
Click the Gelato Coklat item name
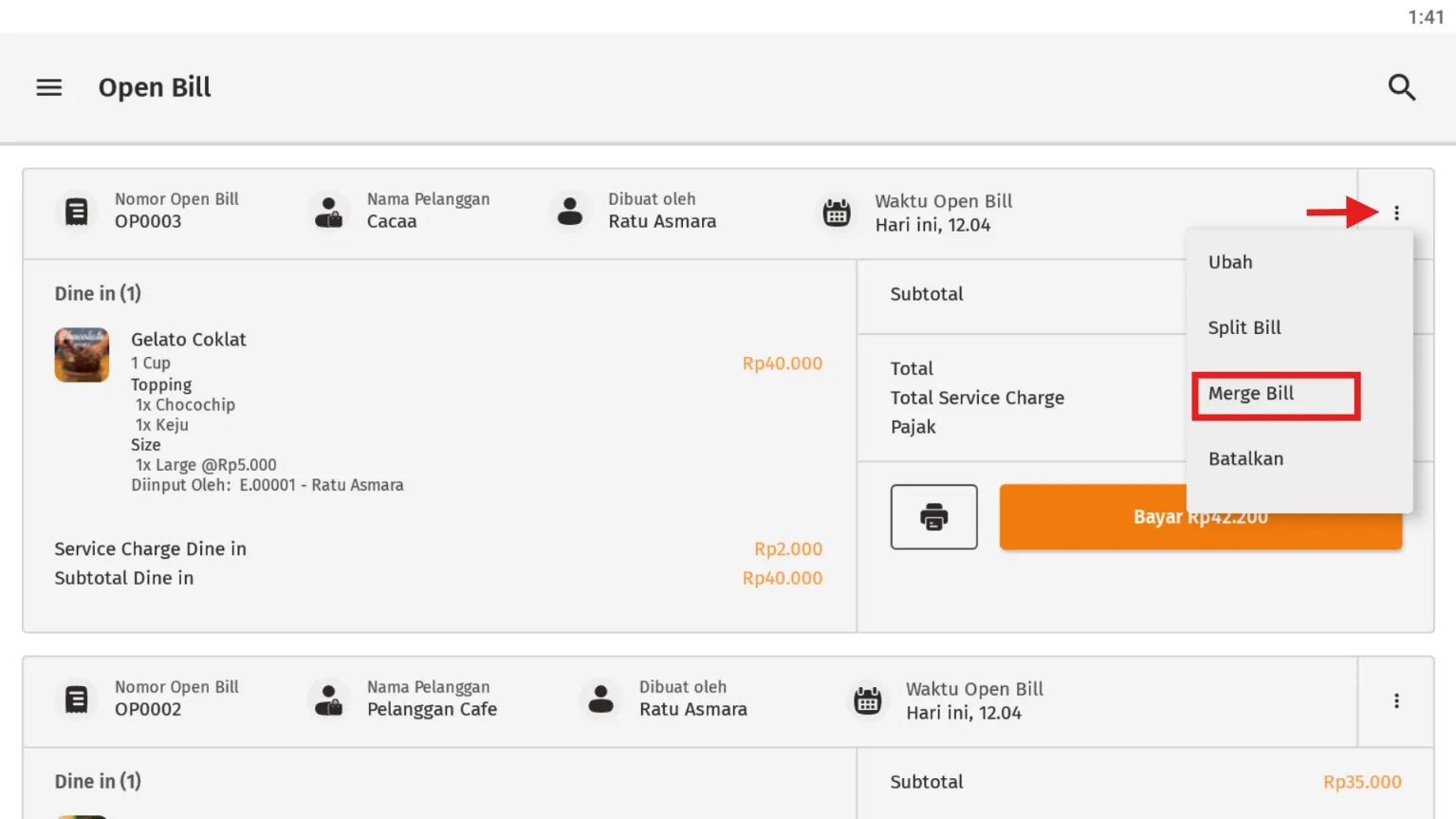[189, 340]
